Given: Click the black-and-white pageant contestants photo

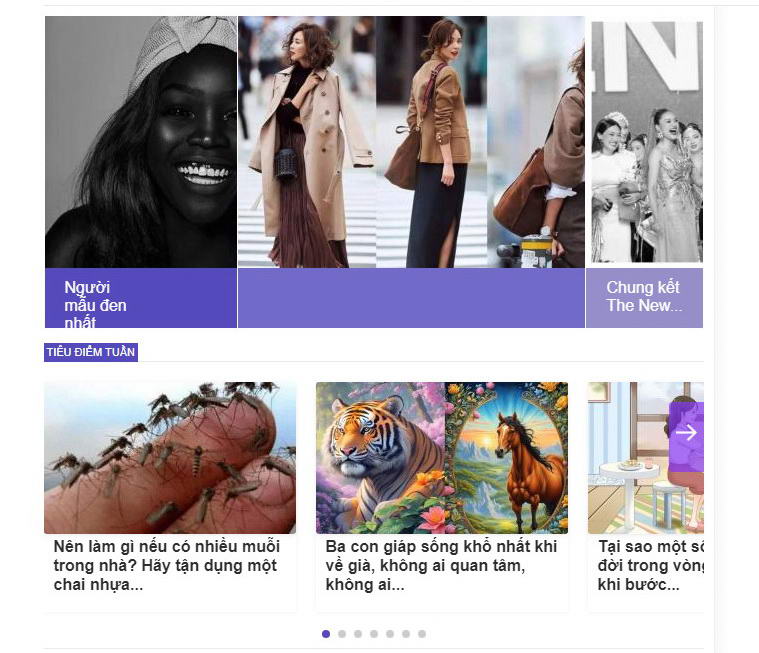Looking at the screenshot, I should tap(647, 142).
